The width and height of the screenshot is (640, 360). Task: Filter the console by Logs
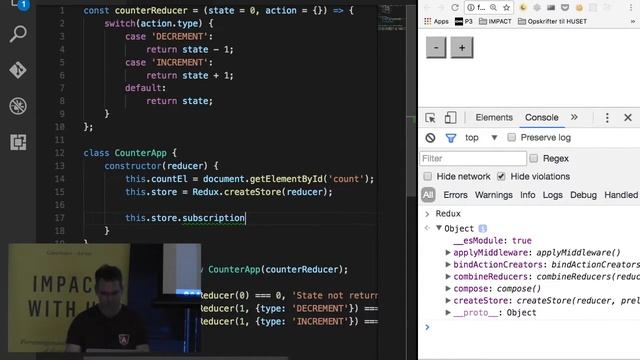click(x=552, y=195)
